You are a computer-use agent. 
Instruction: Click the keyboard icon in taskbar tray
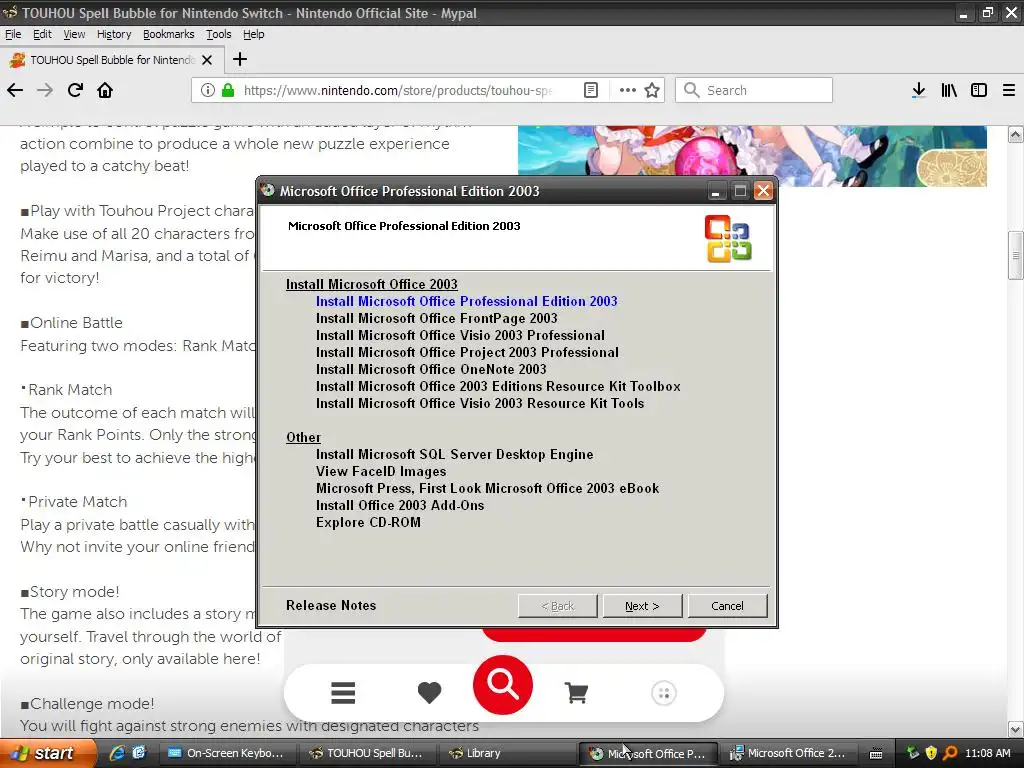(x=876, y=754)
